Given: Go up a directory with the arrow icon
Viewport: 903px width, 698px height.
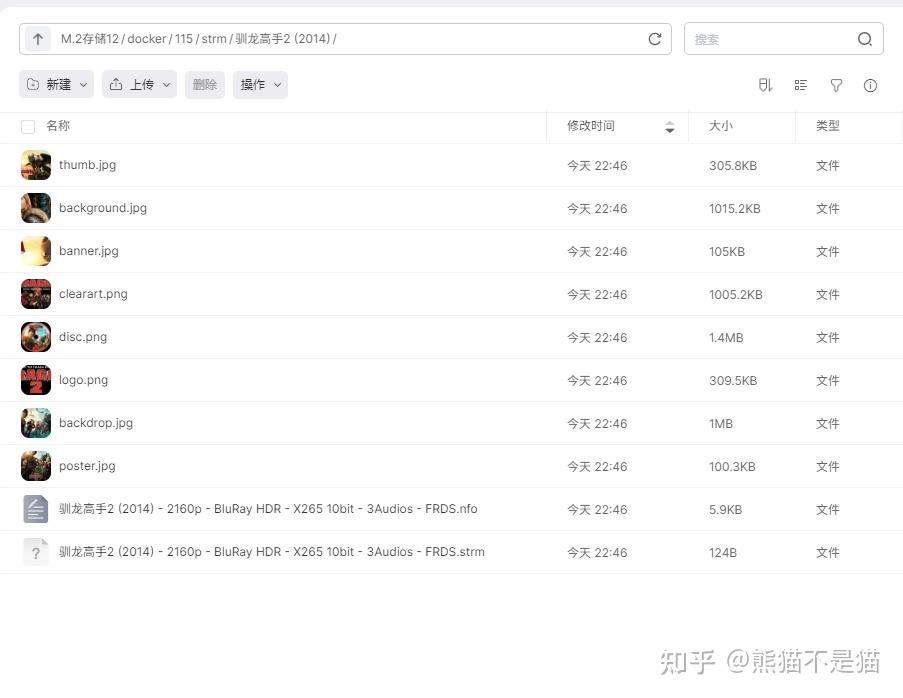Looking at the screenshot, I should [36, 38].
